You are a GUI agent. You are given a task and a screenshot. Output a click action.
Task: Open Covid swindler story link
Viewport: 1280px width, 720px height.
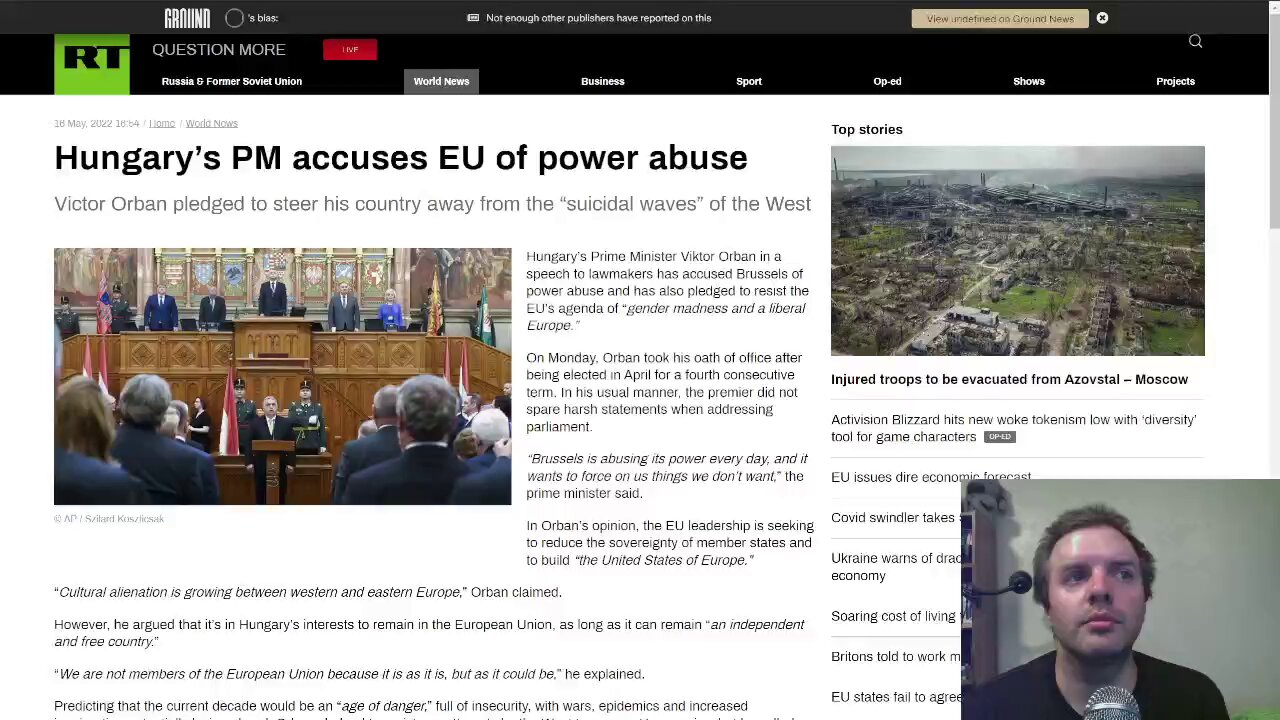click(x=894, y=517)
